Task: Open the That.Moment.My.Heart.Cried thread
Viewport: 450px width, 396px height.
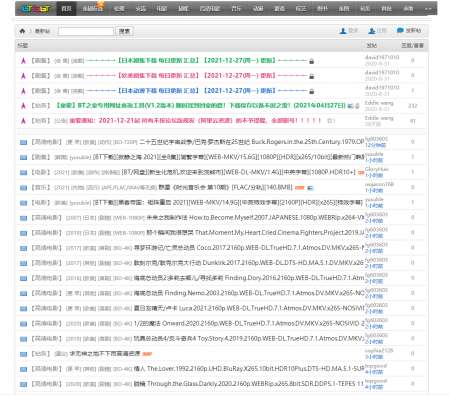Action: point(255,232)
